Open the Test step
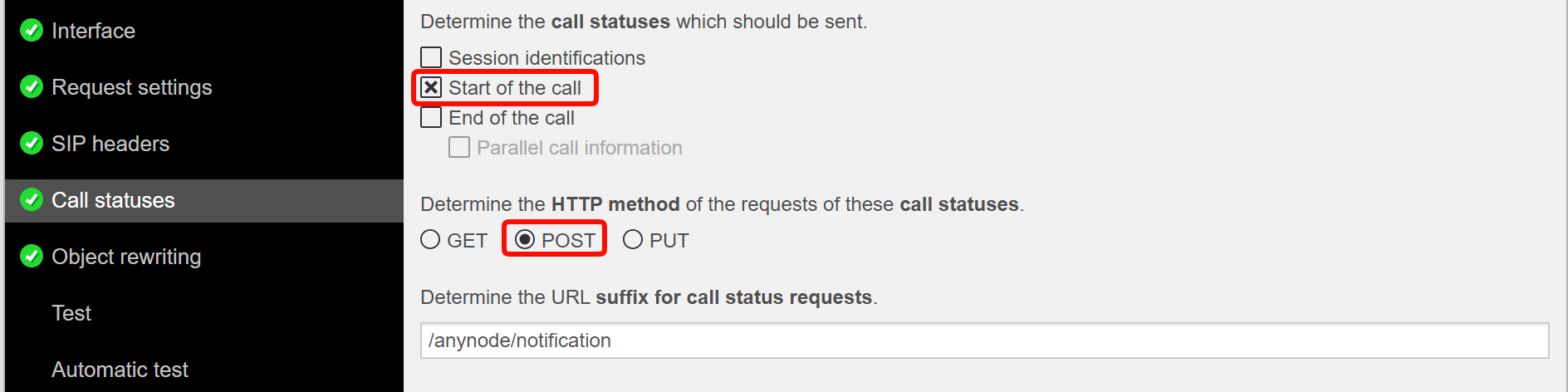This screenshot has width=1568, height=392. 71,313
